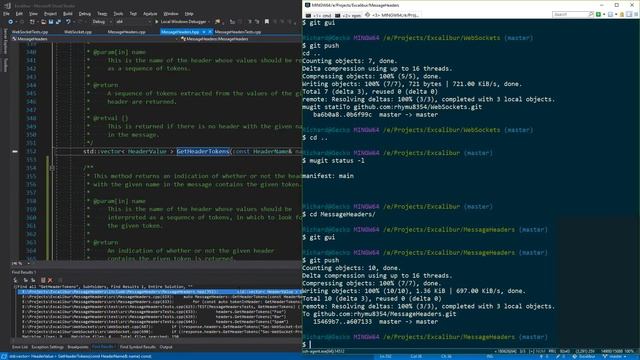Open the Window menu in Visual Studio

tap(171, 14)
